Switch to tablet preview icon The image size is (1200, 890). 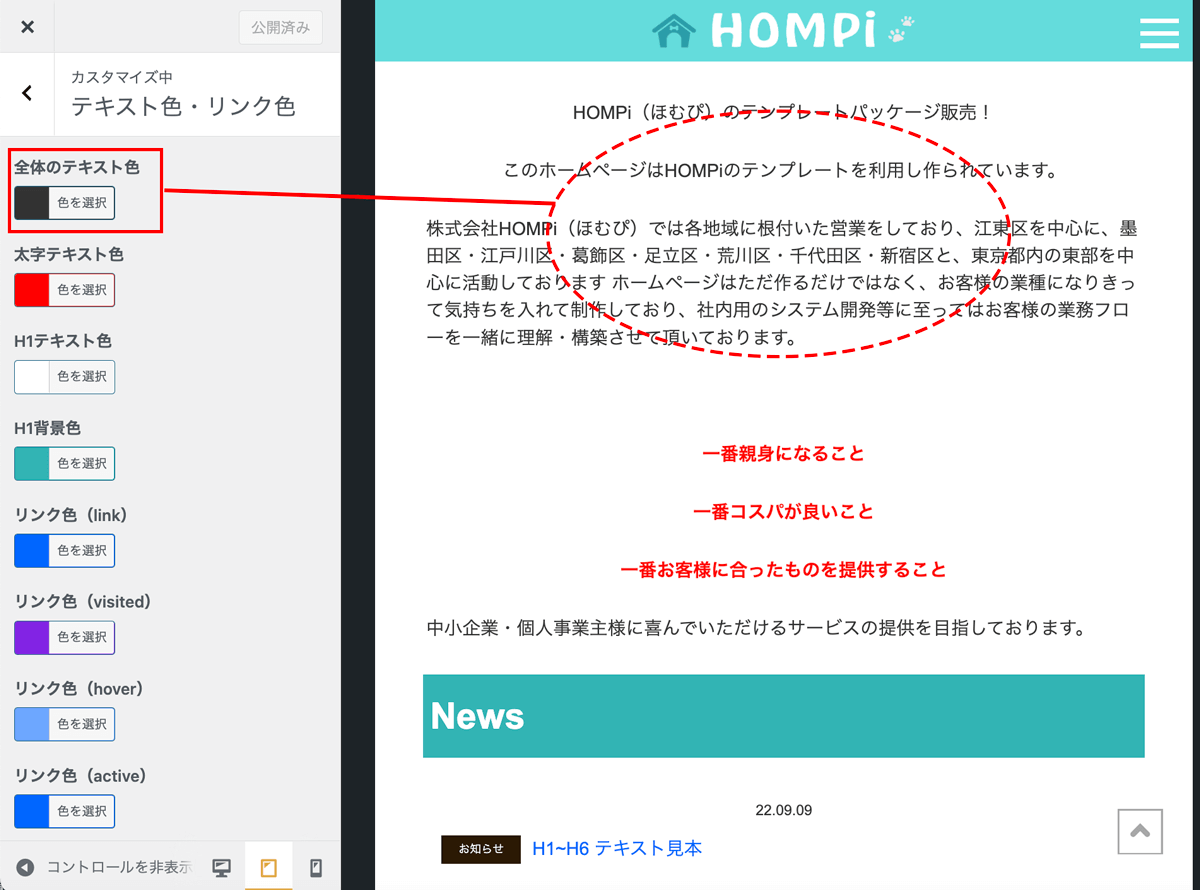pyautogui.click(x=268, y=868)
